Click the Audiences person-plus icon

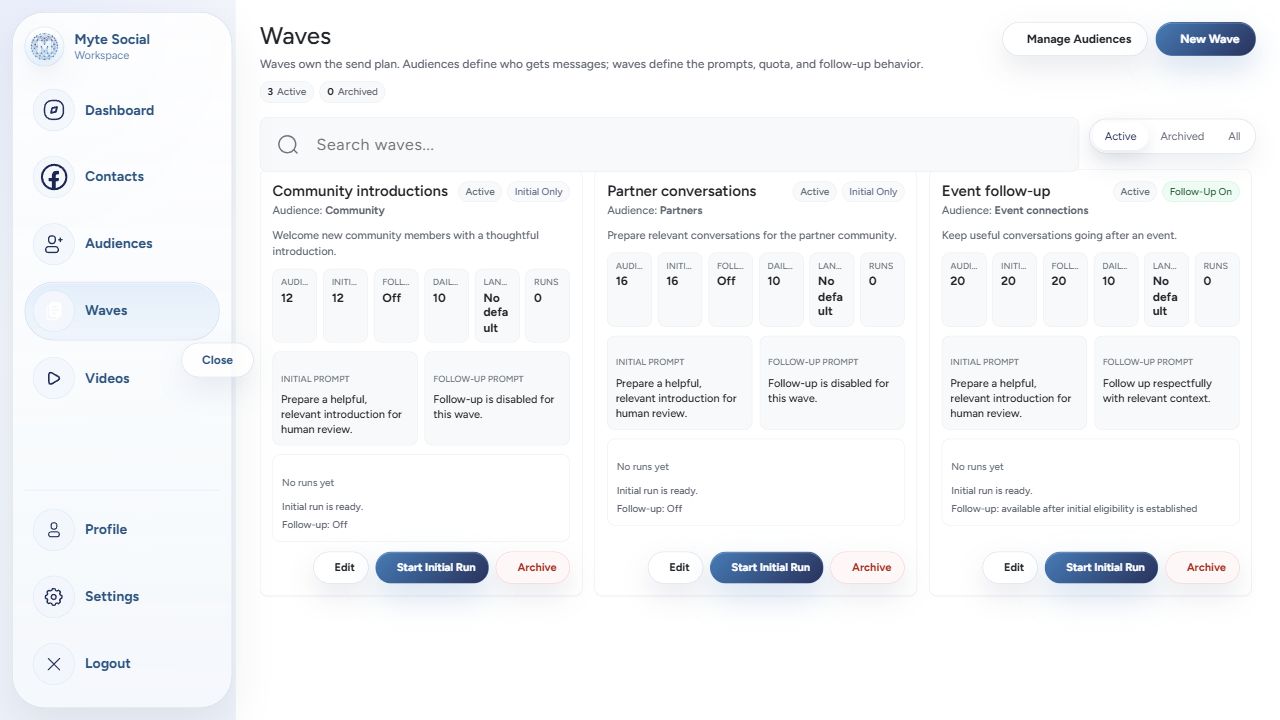54,244
